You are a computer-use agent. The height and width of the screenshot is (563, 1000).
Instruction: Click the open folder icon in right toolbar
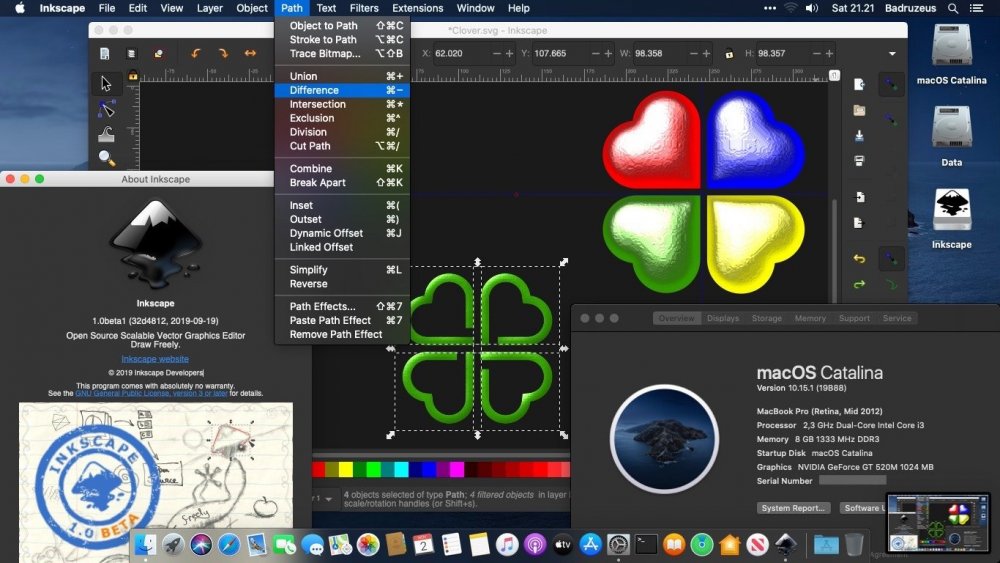(x=859, y=110)
